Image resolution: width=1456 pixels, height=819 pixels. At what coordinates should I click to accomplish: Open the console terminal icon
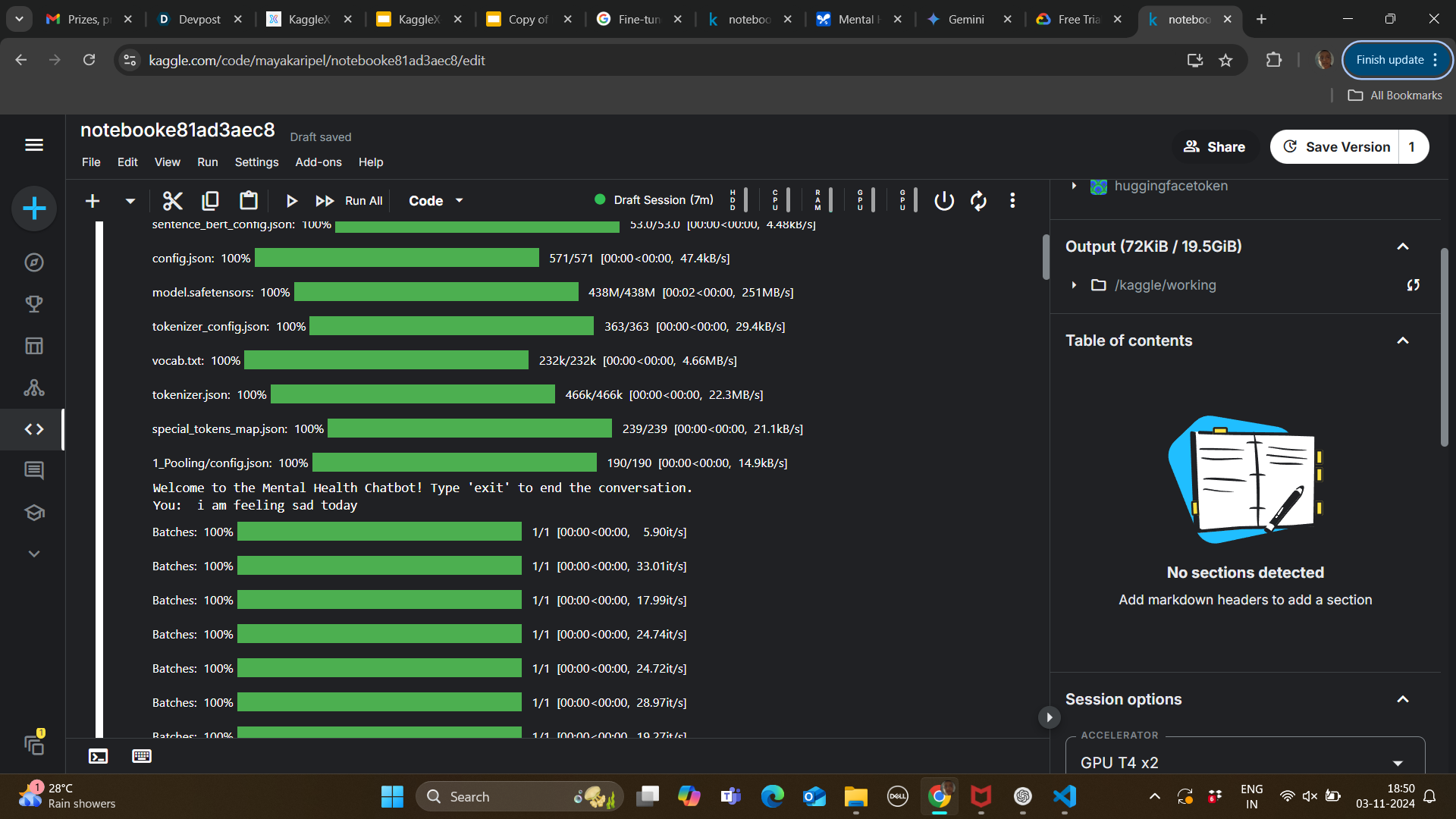[x=99, y=756]
